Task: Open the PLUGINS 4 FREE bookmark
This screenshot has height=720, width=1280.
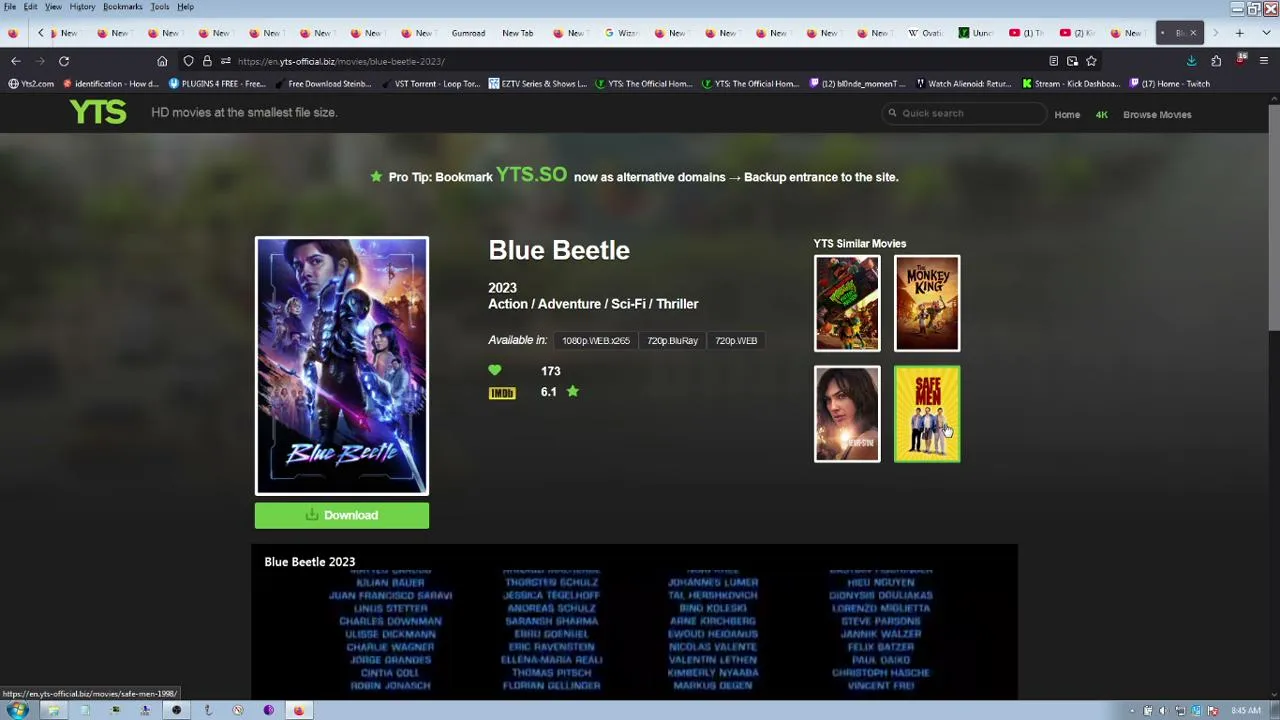Action: [217, 84]
